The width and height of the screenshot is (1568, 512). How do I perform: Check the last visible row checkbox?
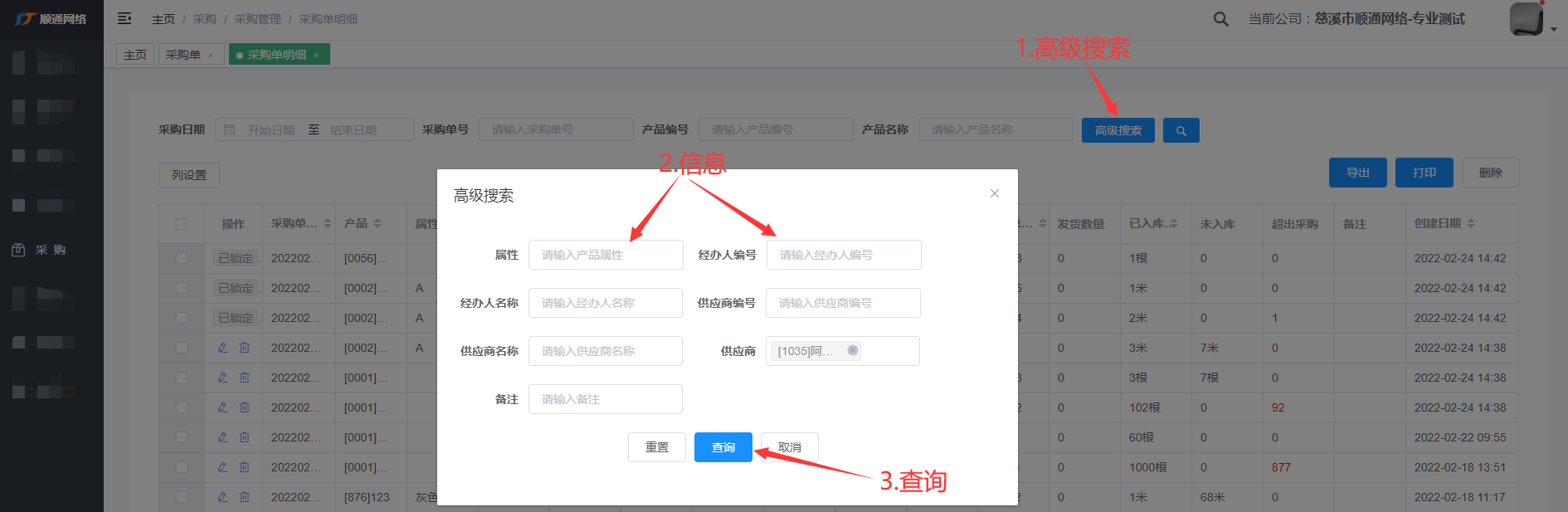pos(182,497)
